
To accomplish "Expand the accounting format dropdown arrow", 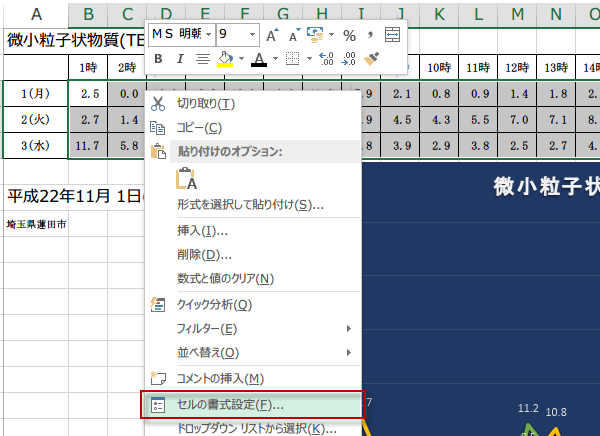I will tap(331, 35).
